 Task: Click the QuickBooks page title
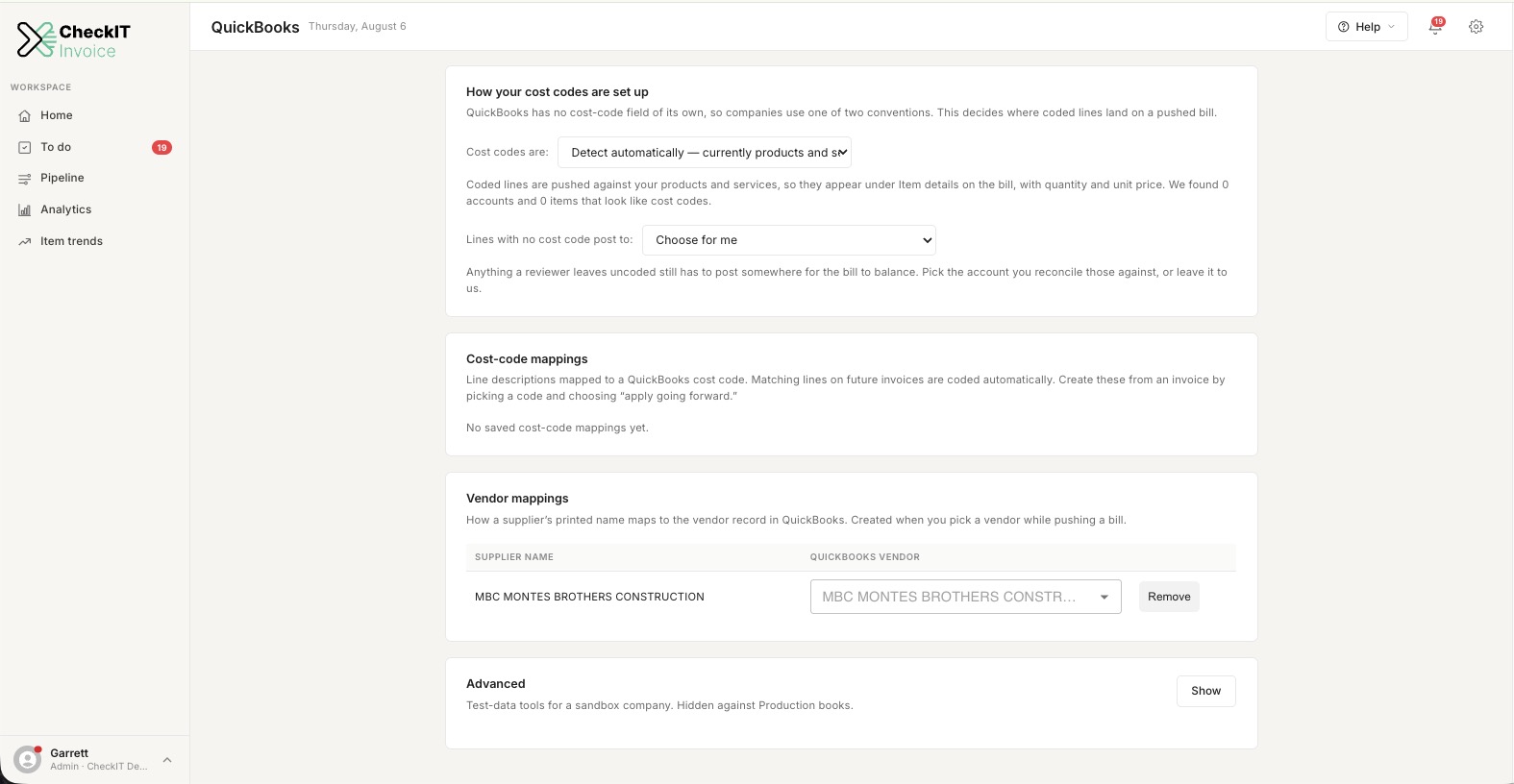[256, 27]
